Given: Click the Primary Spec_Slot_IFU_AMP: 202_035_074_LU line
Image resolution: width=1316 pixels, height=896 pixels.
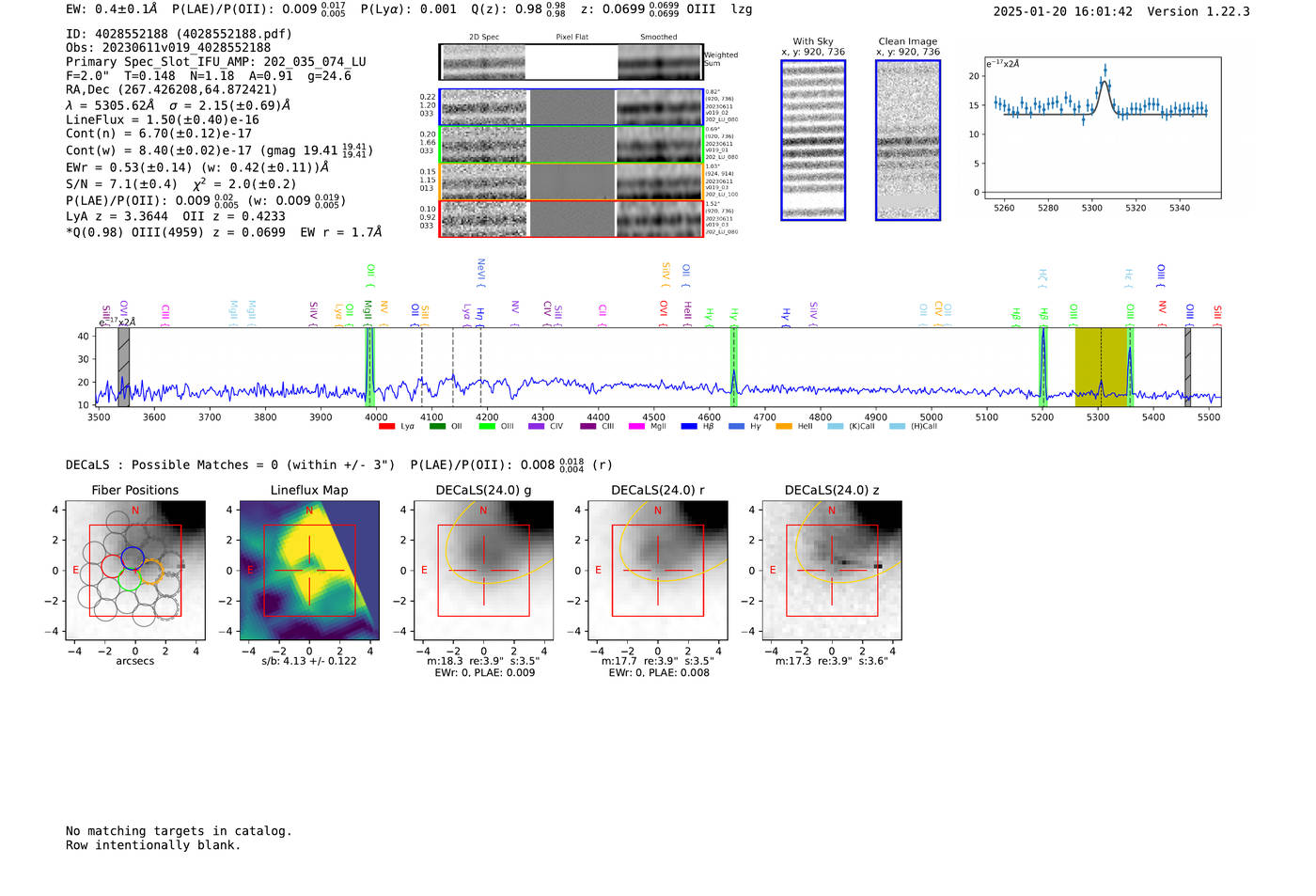Looking at the screenshot, I should point(216,62).
